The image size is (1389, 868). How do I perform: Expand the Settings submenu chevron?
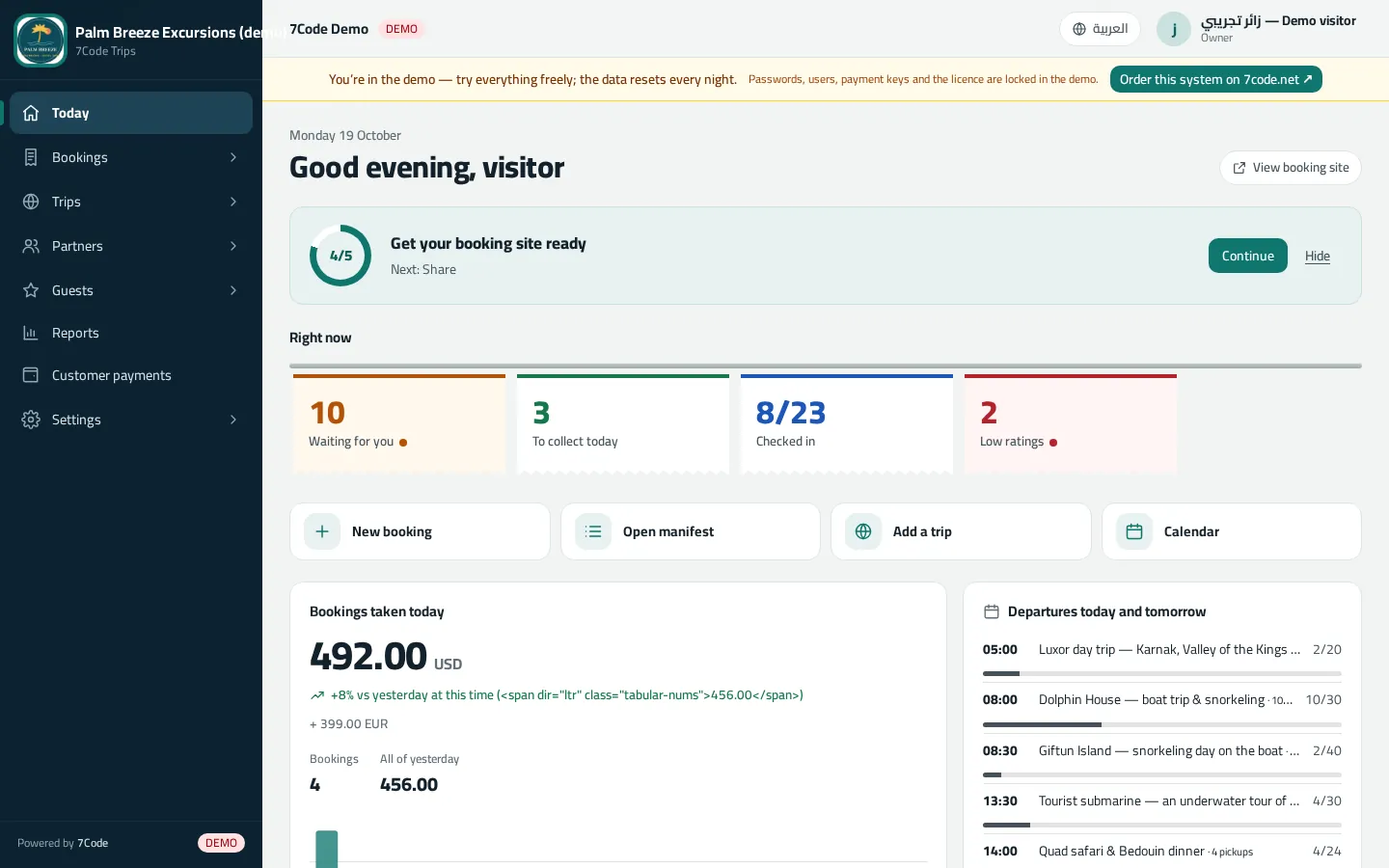coord(233,420)
